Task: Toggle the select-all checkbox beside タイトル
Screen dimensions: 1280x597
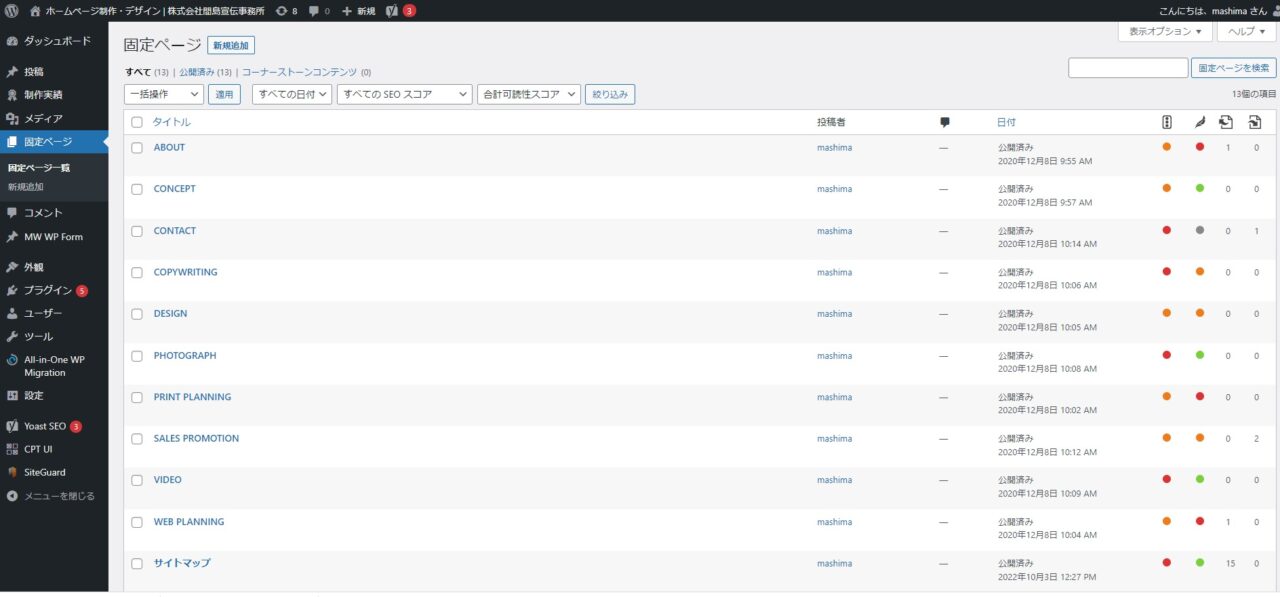Action: point(137,122)
